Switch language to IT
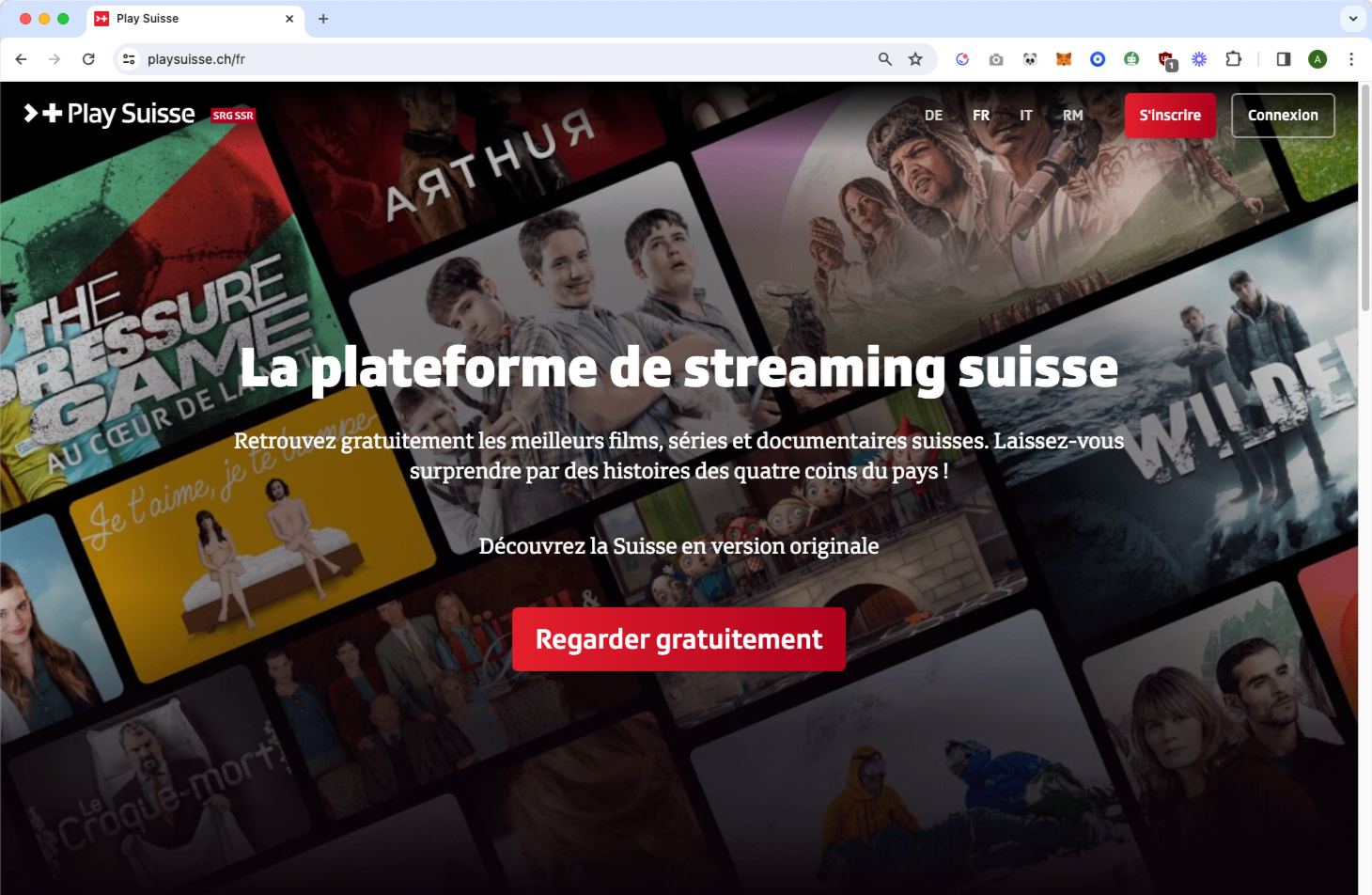This screenshot has height=895, width=1372. coord(1026,116)
